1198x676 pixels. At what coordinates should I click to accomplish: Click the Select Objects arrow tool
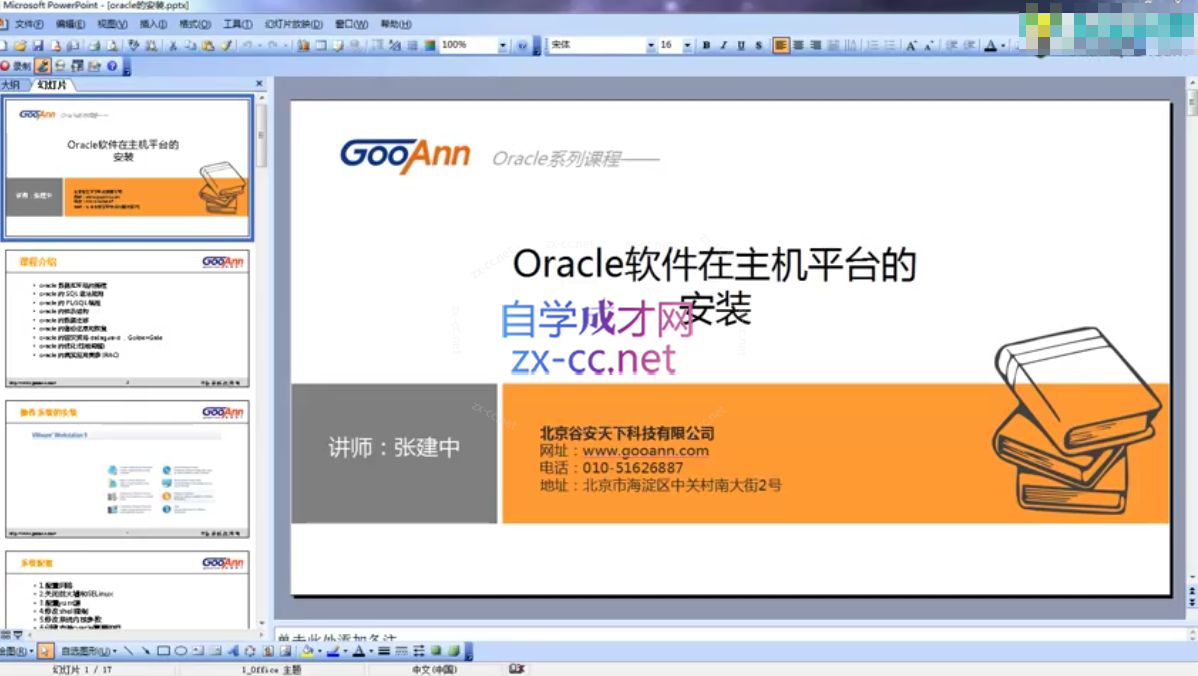pyautogui.click(x=45, y=651)
